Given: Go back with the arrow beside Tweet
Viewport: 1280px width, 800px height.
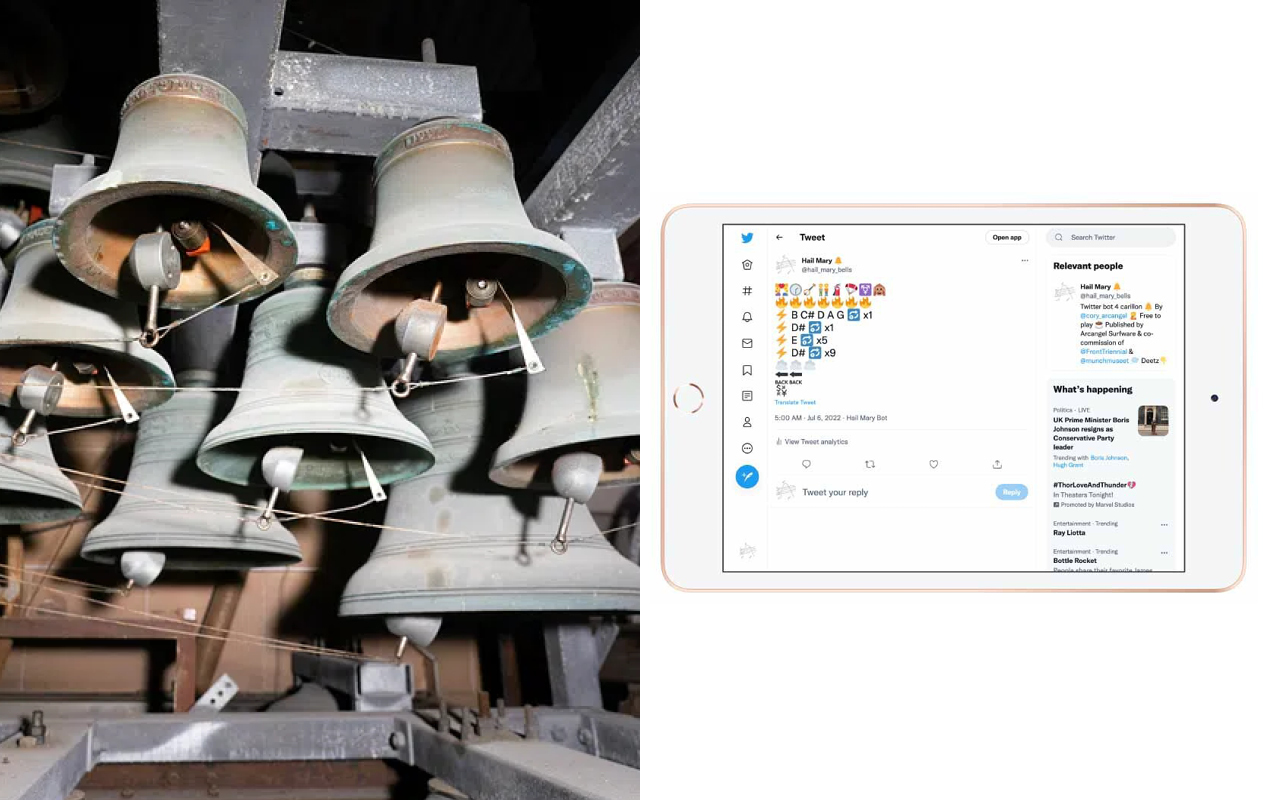Looking at the screenshot, I should click(x=780, y=238).
